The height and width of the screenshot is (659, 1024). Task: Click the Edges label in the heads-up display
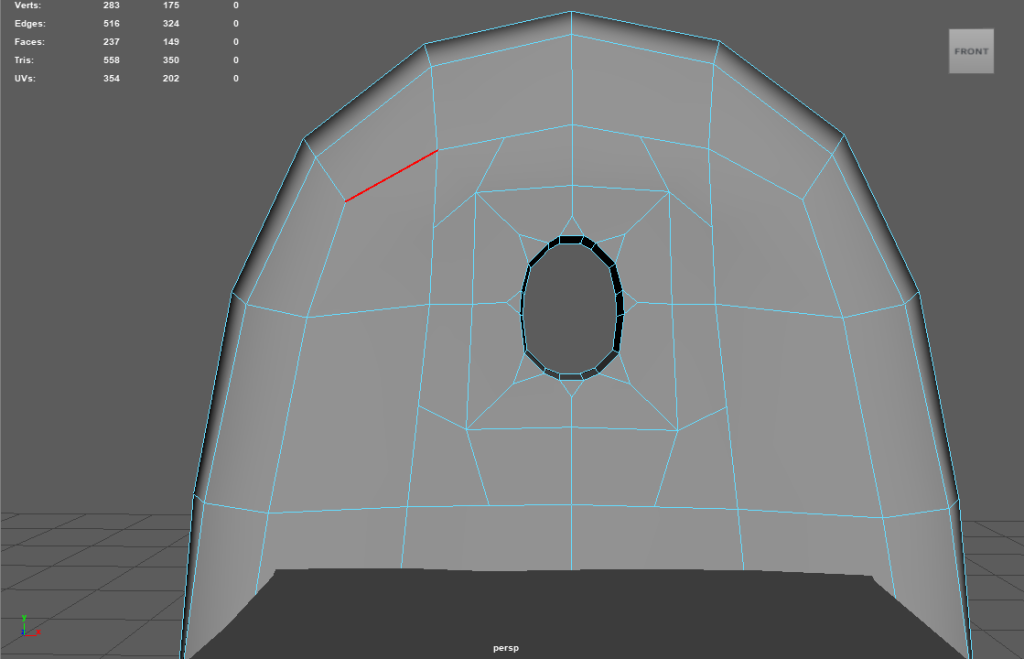[30, 24]
